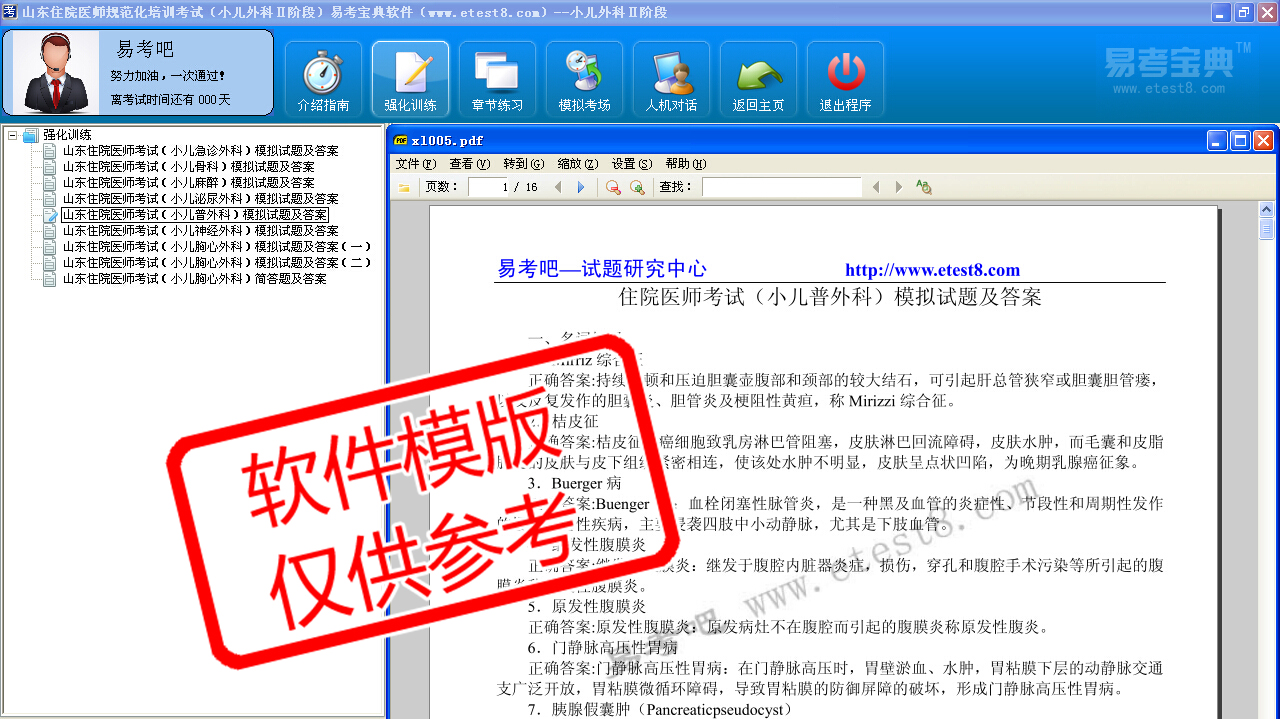Click the http://www.etest8.com link in document
Screen dimensions: 1280x719
[x=932, y=270]
